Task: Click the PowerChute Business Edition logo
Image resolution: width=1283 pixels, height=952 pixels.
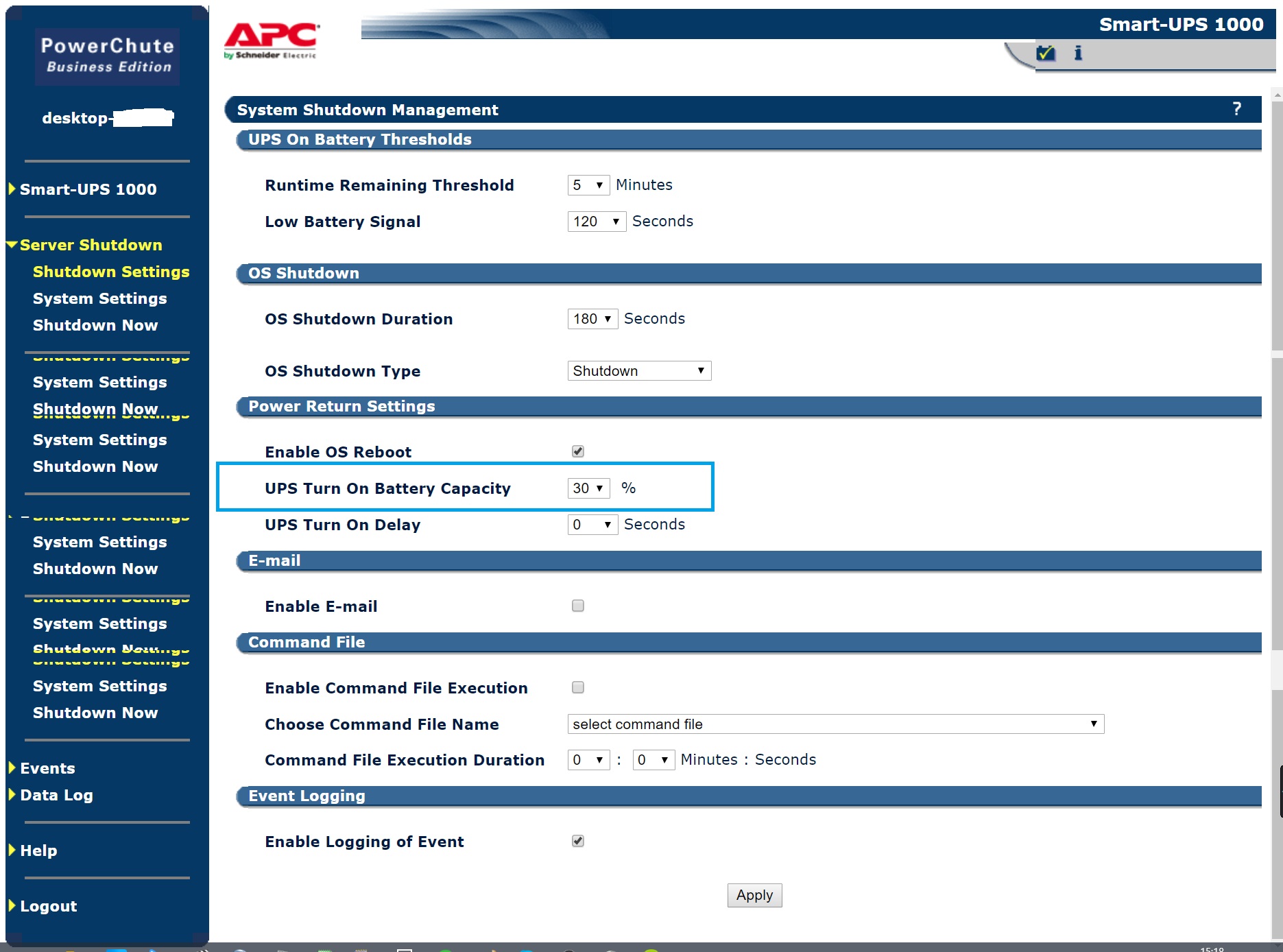Action: (x=107, y=56)
